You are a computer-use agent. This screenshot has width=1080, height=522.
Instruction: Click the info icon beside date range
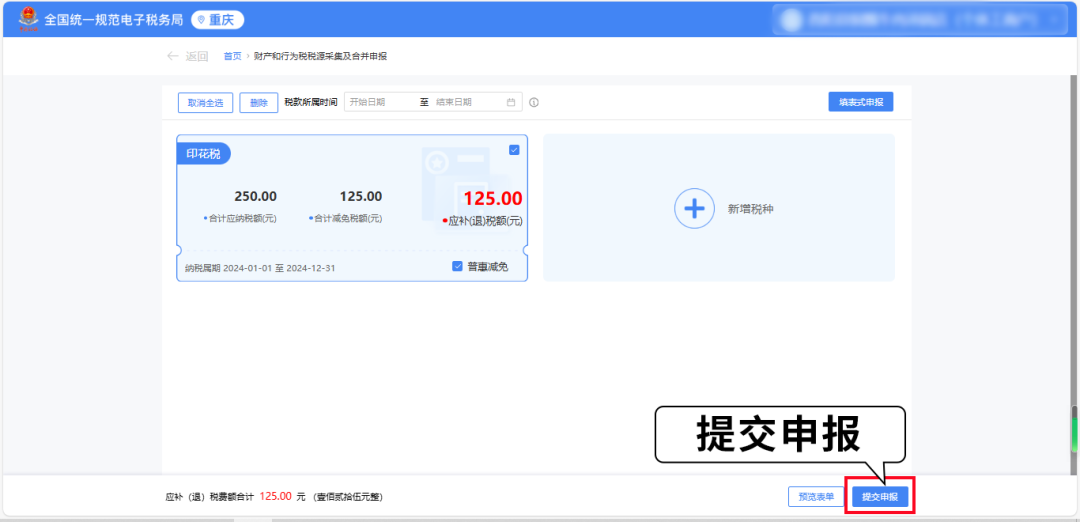coord(534,102)
